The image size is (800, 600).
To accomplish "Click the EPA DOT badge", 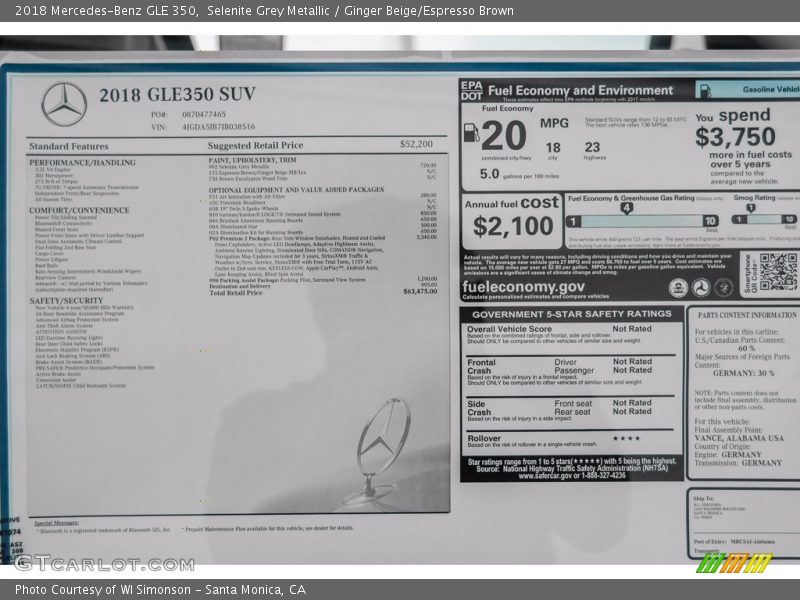I will click(x=471, y=91).
